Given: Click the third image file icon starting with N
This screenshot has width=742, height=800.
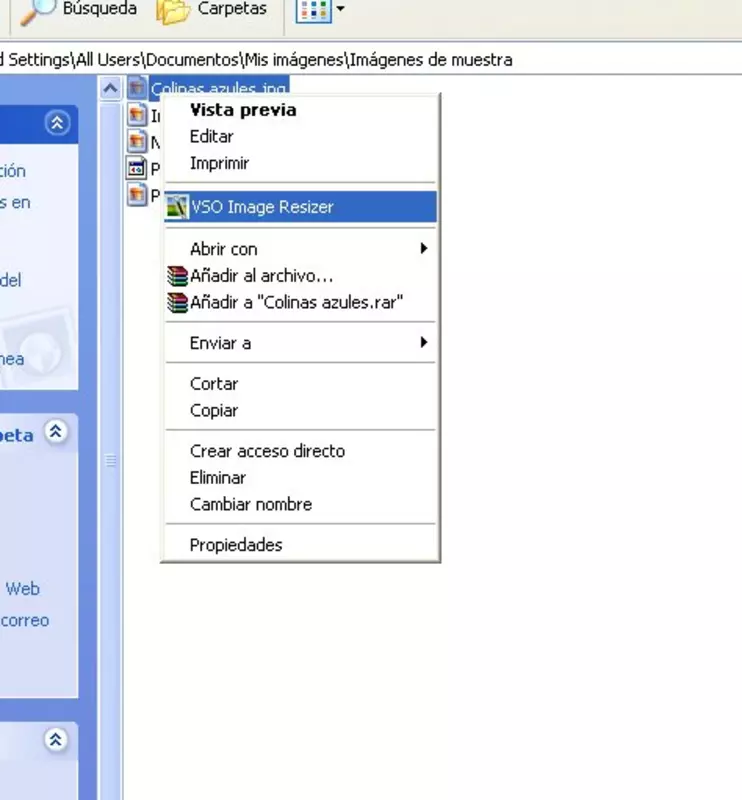Looking at the screenshot, I should (x=137, y=141).
